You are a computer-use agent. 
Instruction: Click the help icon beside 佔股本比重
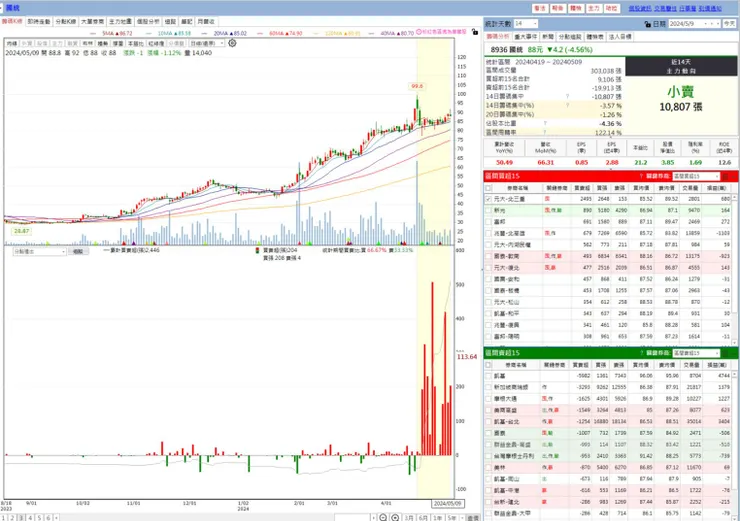click(x=545, y=123)
